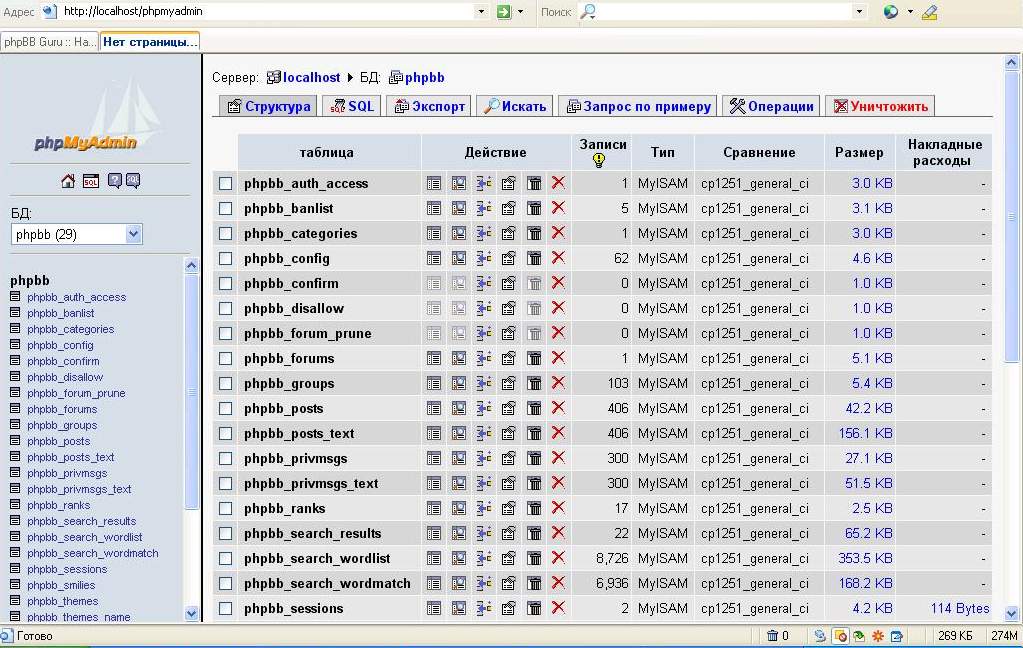Tick the checkbox for phpbb_privmsgs_text
Screen dimensions: 1023x648
tap(226, 484)
